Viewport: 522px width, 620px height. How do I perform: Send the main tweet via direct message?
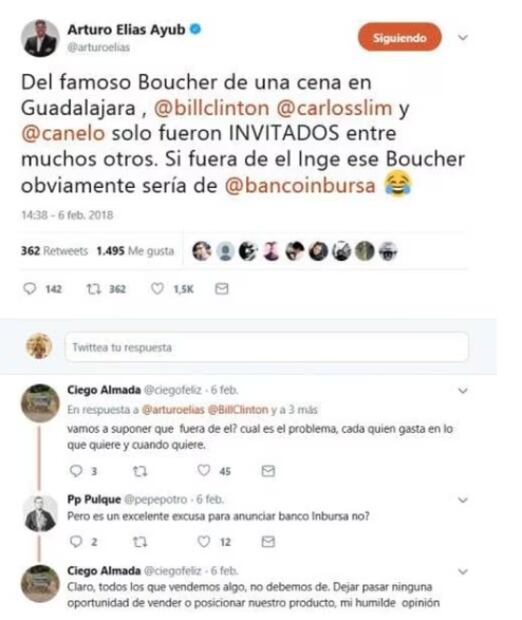(221, 289)
